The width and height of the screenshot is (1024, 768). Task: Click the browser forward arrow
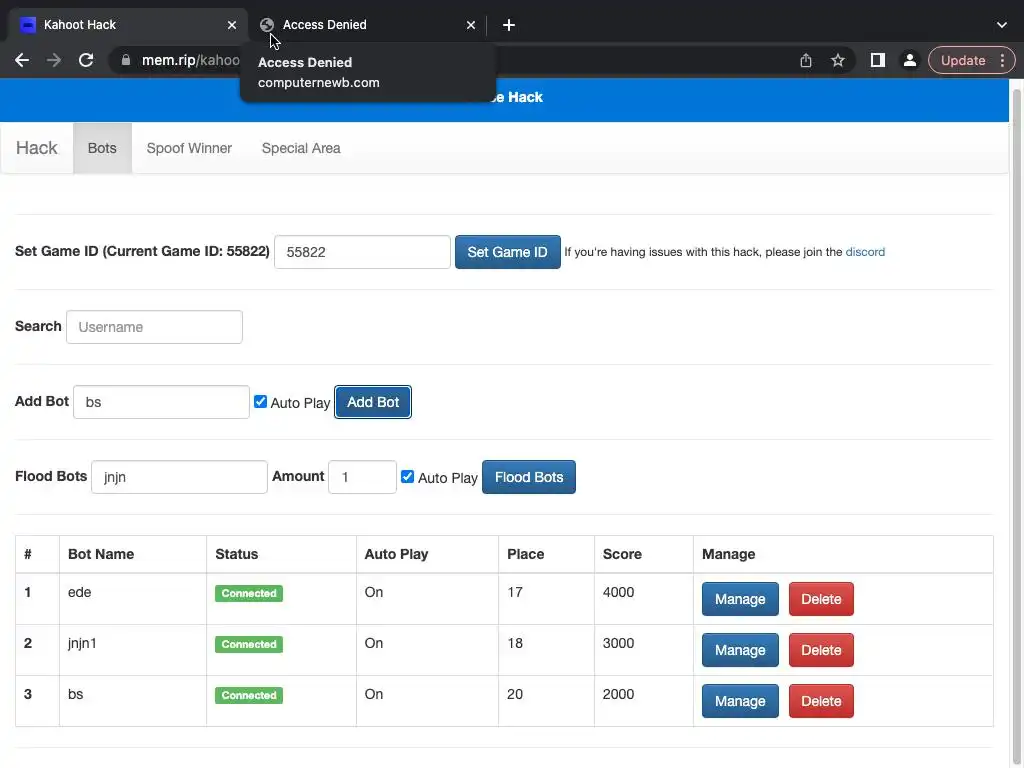coord(54,60)
